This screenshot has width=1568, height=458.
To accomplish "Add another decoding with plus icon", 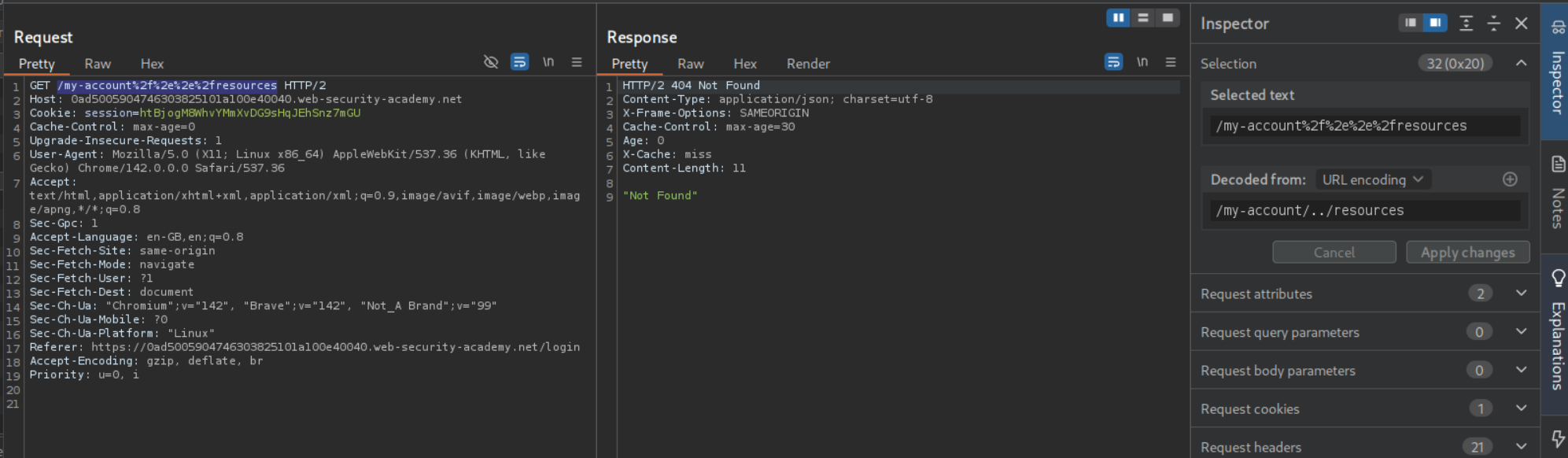I will [x=1510, y=179].
